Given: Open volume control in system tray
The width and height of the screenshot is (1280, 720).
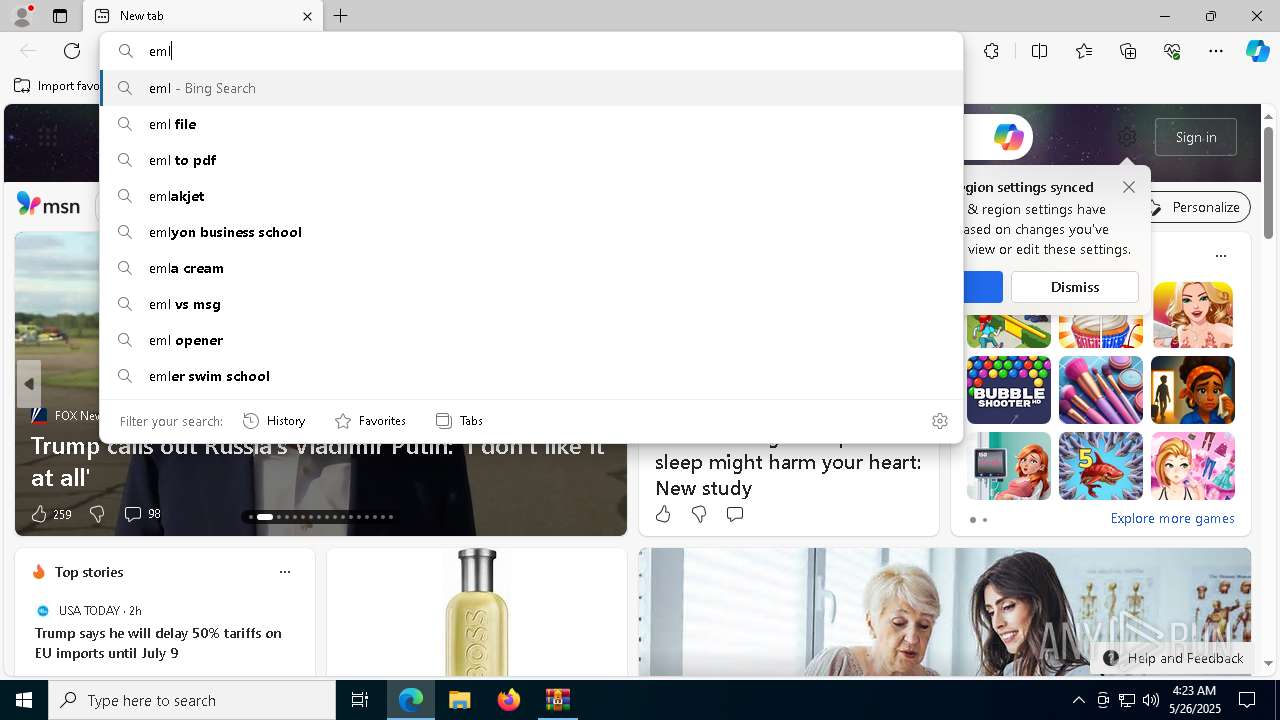Looking at the screenshot, I should coord(1151,700).
